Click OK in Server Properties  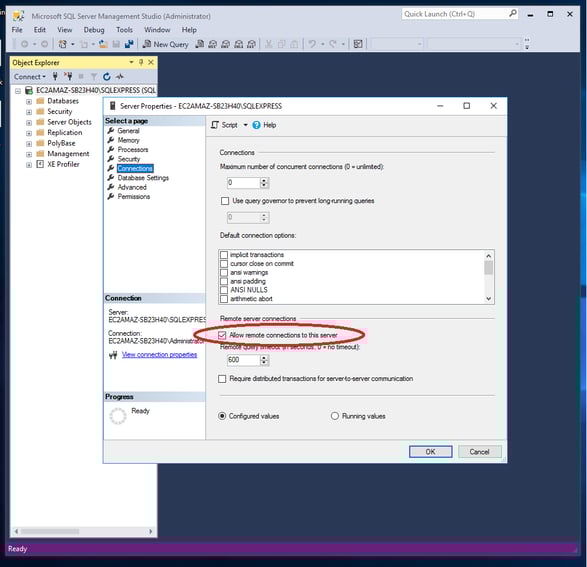(x=431, y=452)
